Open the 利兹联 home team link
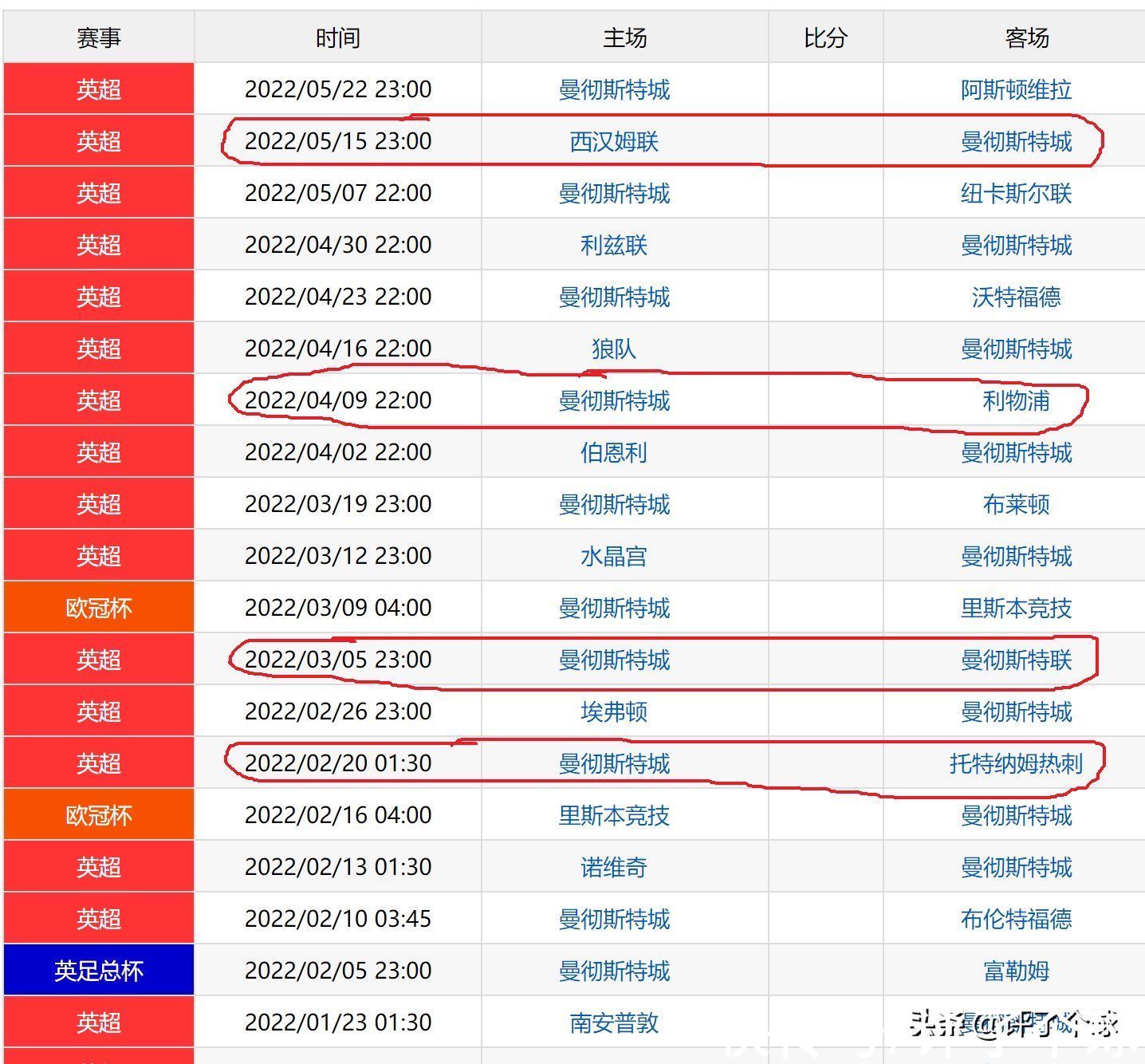Screen dimensions: 1145x1064 point(614,245)
